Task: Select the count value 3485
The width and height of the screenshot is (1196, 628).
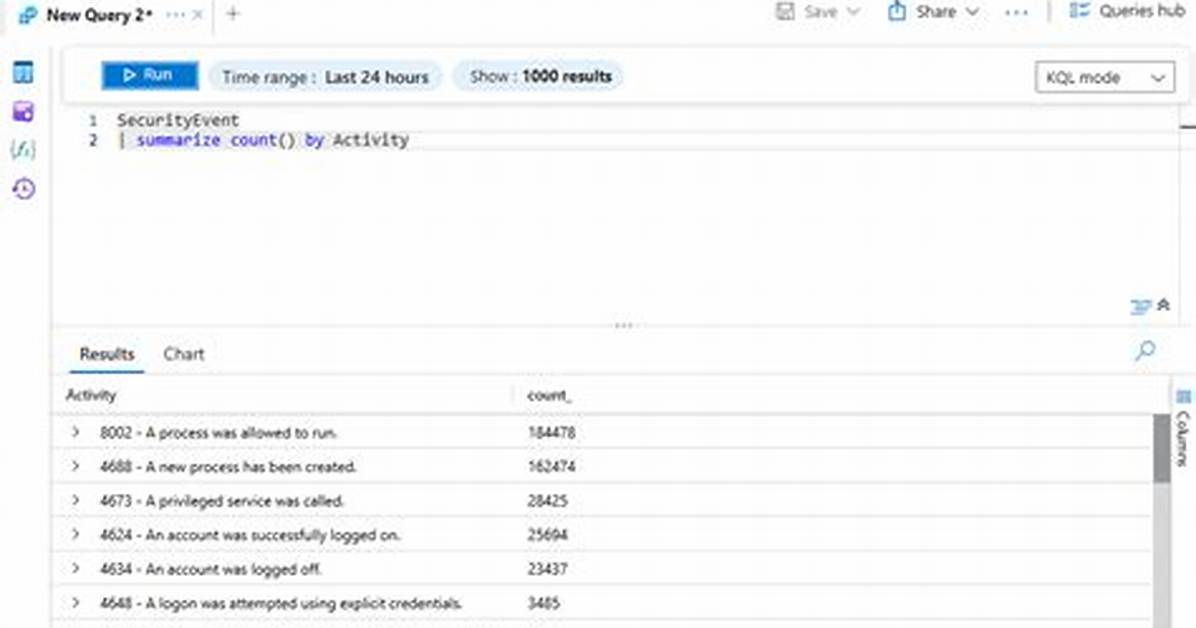Action: point(544,603)
